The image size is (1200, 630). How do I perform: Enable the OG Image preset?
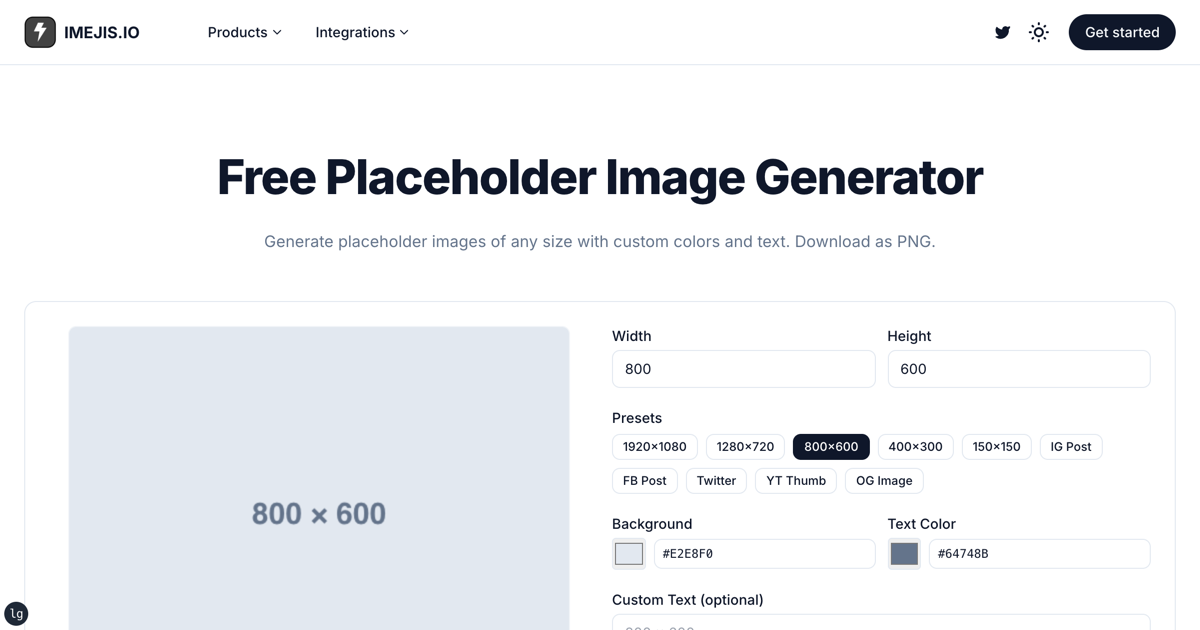tap(883, 480)
